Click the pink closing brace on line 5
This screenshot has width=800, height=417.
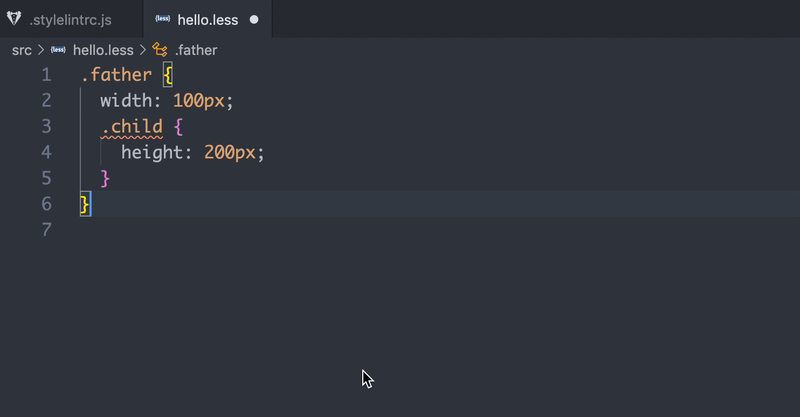click(x=105, y=179)
